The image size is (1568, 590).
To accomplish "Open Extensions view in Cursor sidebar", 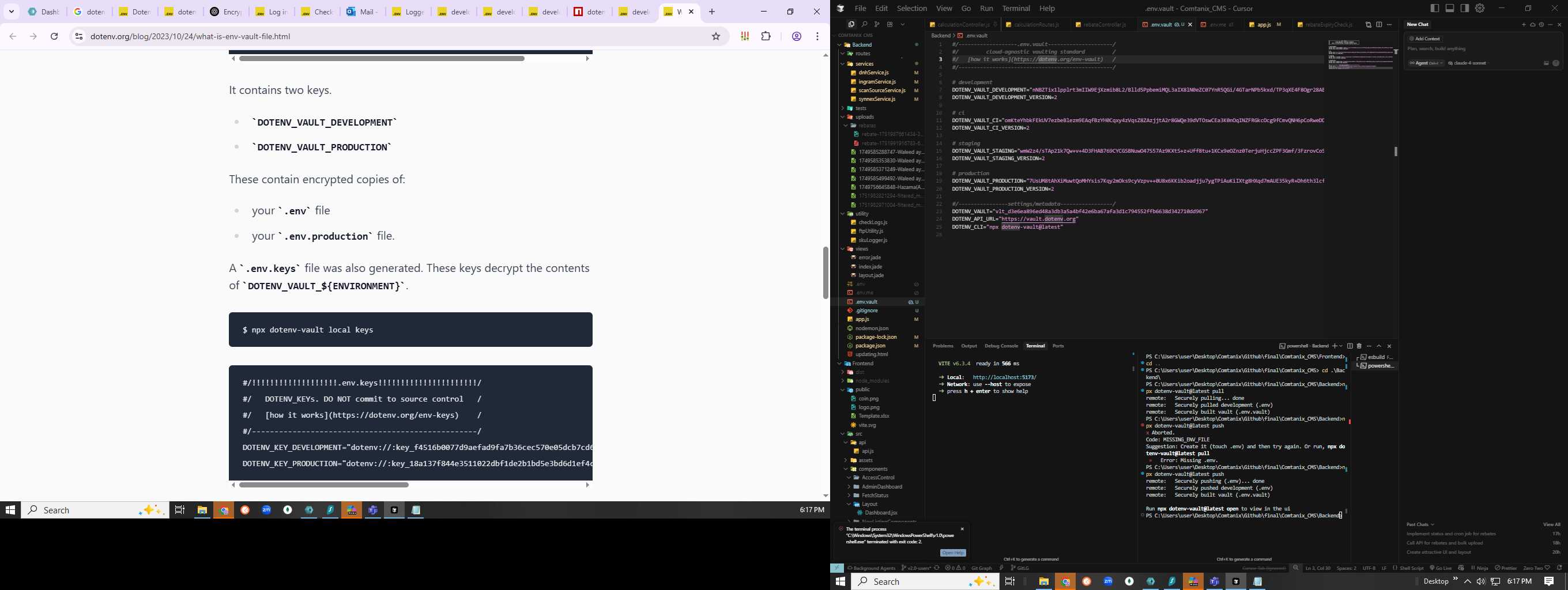I will coord(889,24).
